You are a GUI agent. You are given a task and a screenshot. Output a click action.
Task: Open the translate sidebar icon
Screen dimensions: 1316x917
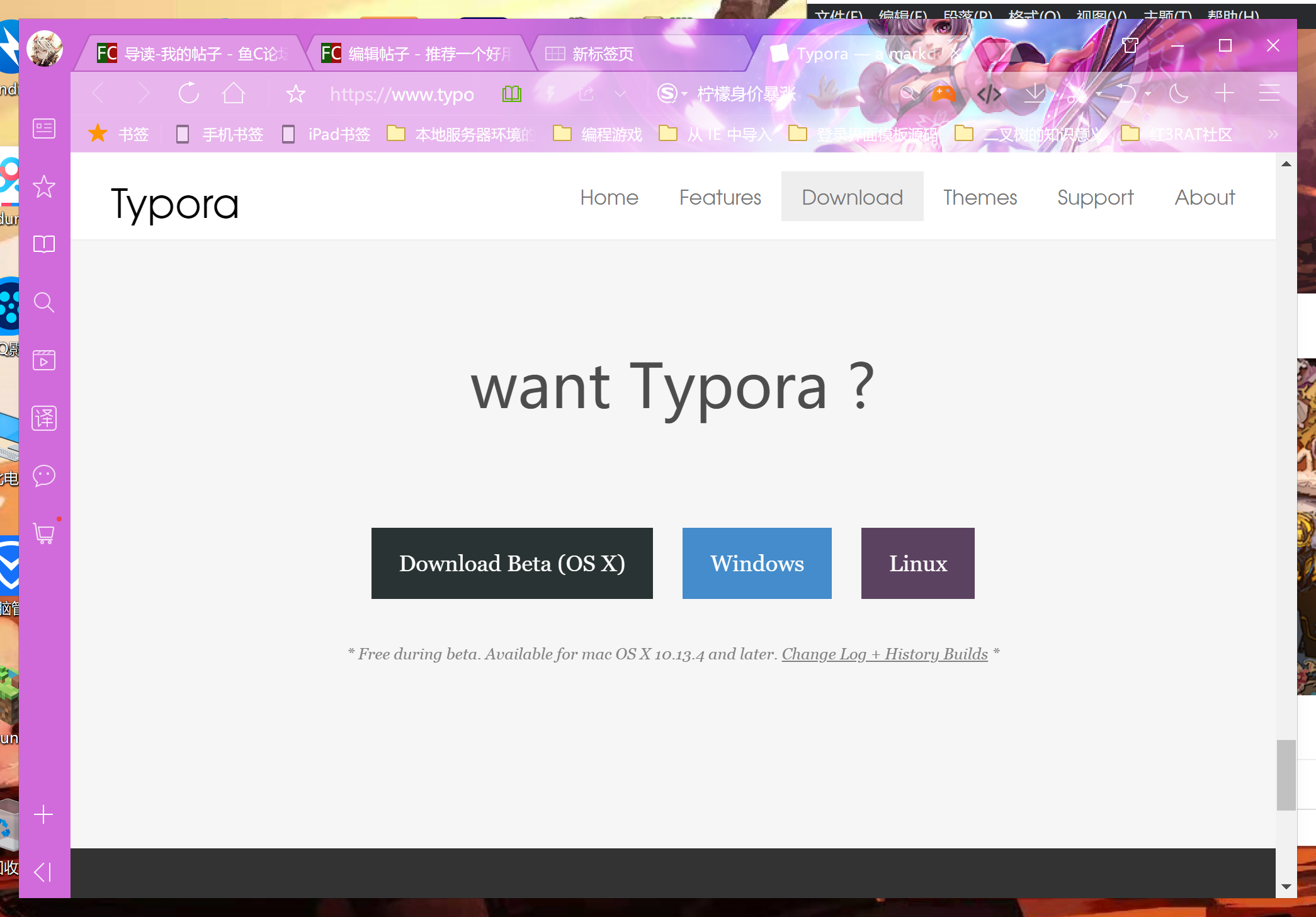pyautogui.click(x=44, y=418)
